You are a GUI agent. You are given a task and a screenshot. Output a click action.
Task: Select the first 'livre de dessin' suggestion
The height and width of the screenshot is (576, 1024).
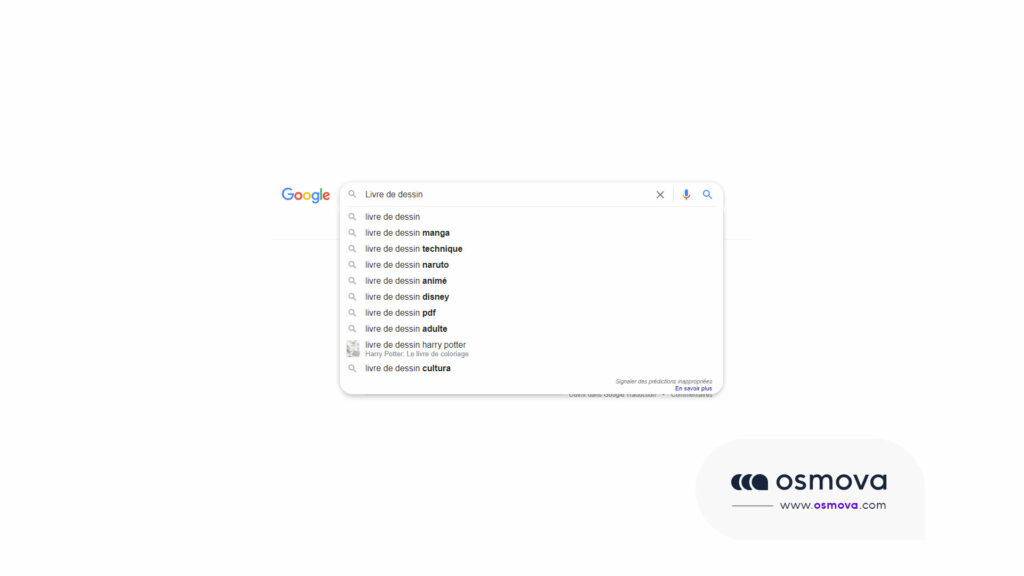394,216
